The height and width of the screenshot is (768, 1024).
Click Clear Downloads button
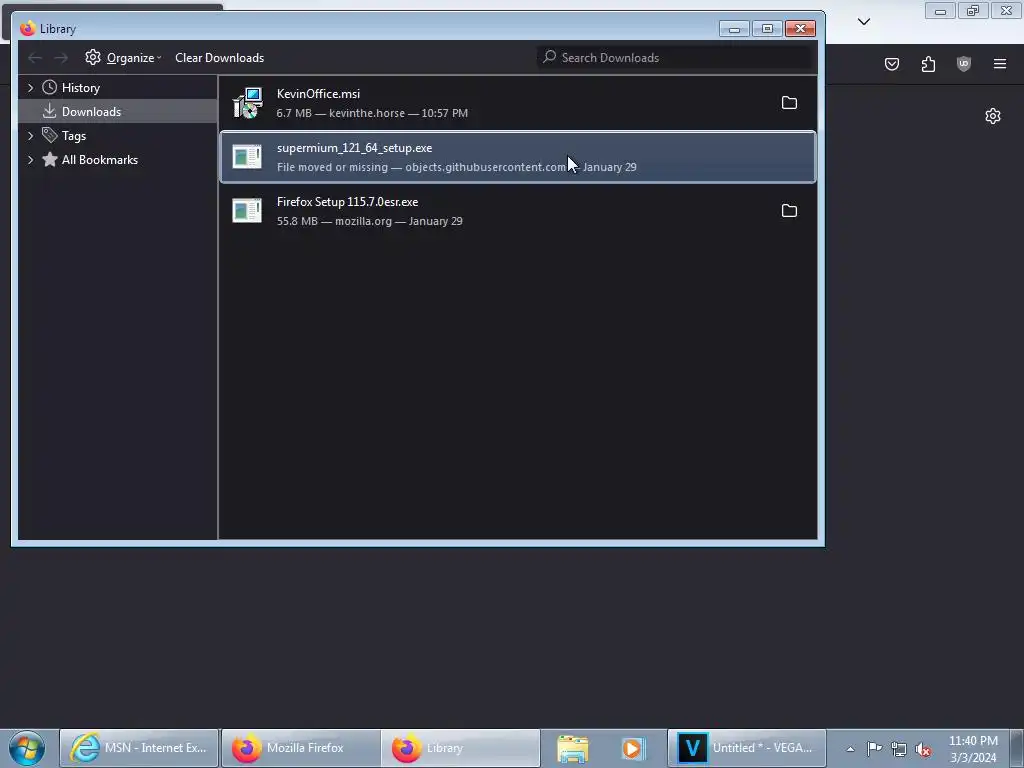click(219, 57)
